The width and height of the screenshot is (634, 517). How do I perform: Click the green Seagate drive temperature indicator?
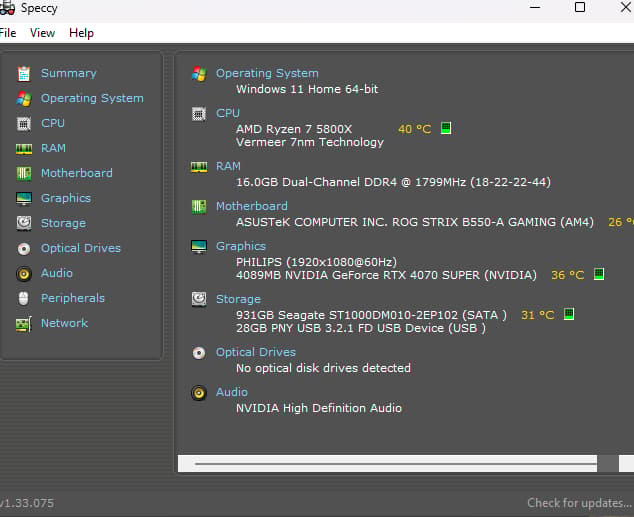point(569,314)
